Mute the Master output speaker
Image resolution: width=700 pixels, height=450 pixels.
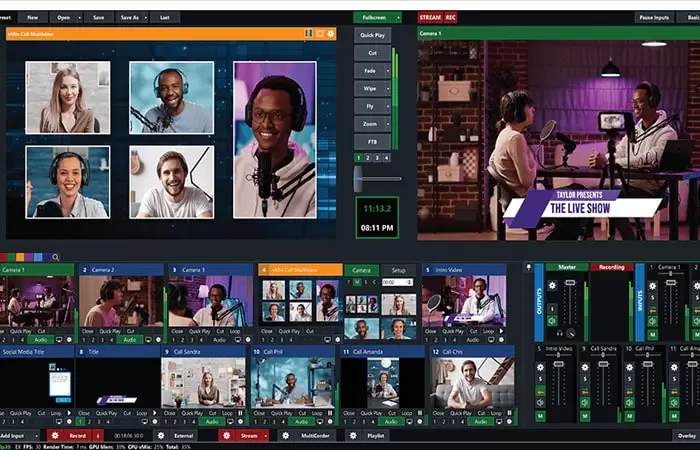552,320
